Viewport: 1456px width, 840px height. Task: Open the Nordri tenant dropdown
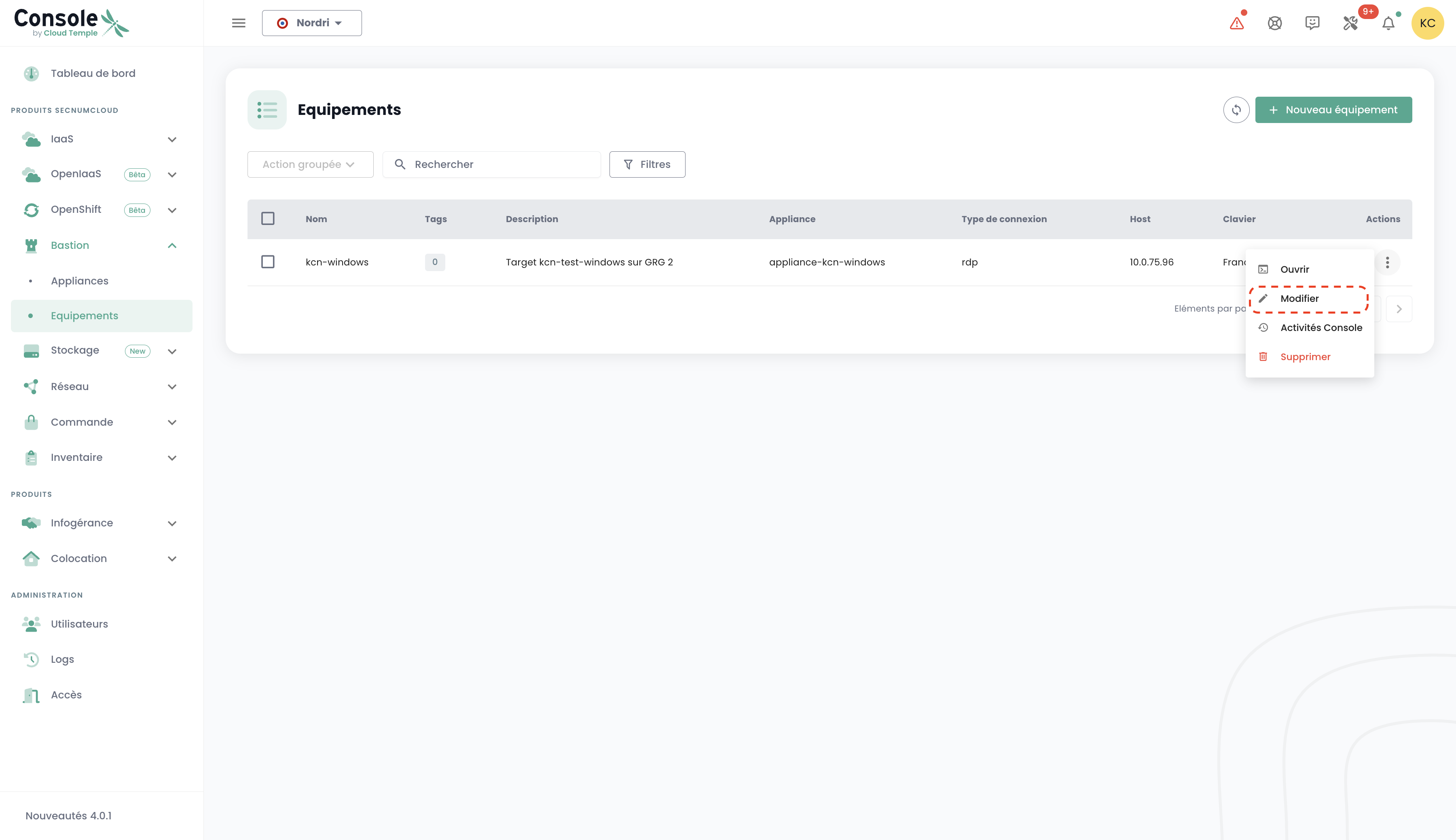[x=311, y=23]
